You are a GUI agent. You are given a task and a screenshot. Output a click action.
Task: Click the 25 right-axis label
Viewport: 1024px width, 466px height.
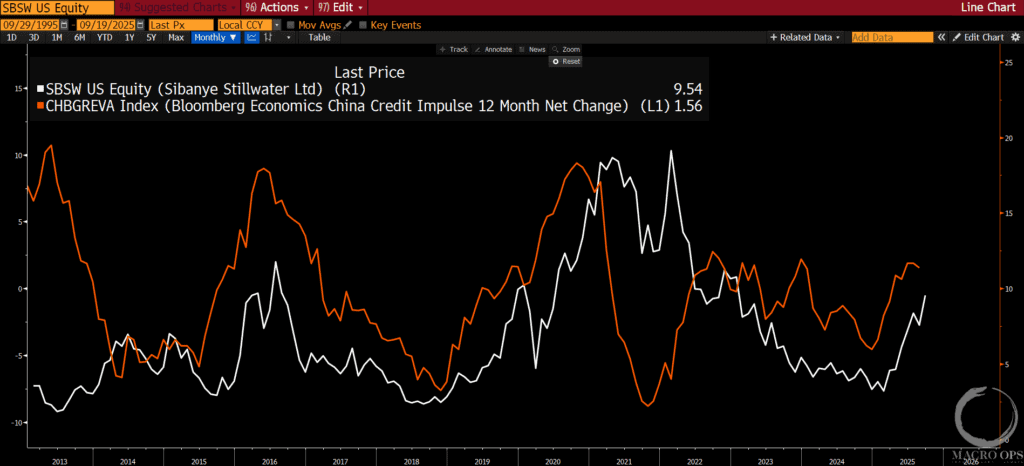tap(1008, 63)
